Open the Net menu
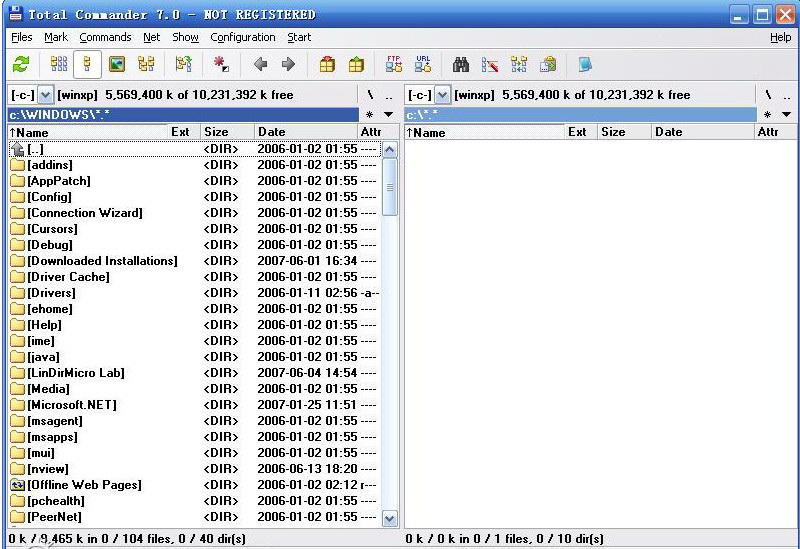Screen dimensions: 800x549 point(152,37)
